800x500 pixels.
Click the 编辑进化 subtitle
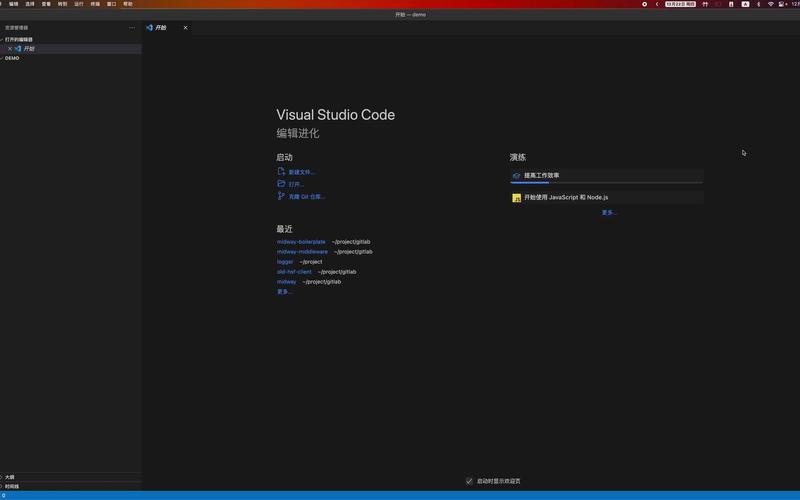point(298,133)
